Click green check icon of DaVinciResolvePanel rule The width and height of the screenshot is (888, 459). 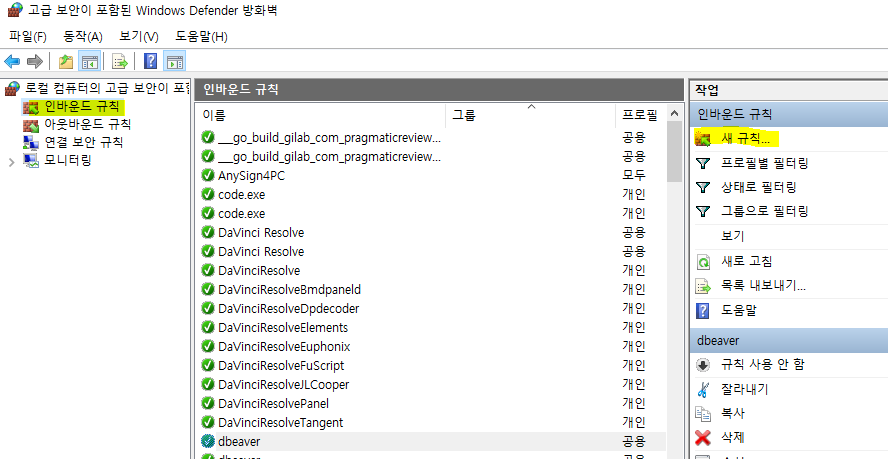pyautogui.click(x=208, y=403)
